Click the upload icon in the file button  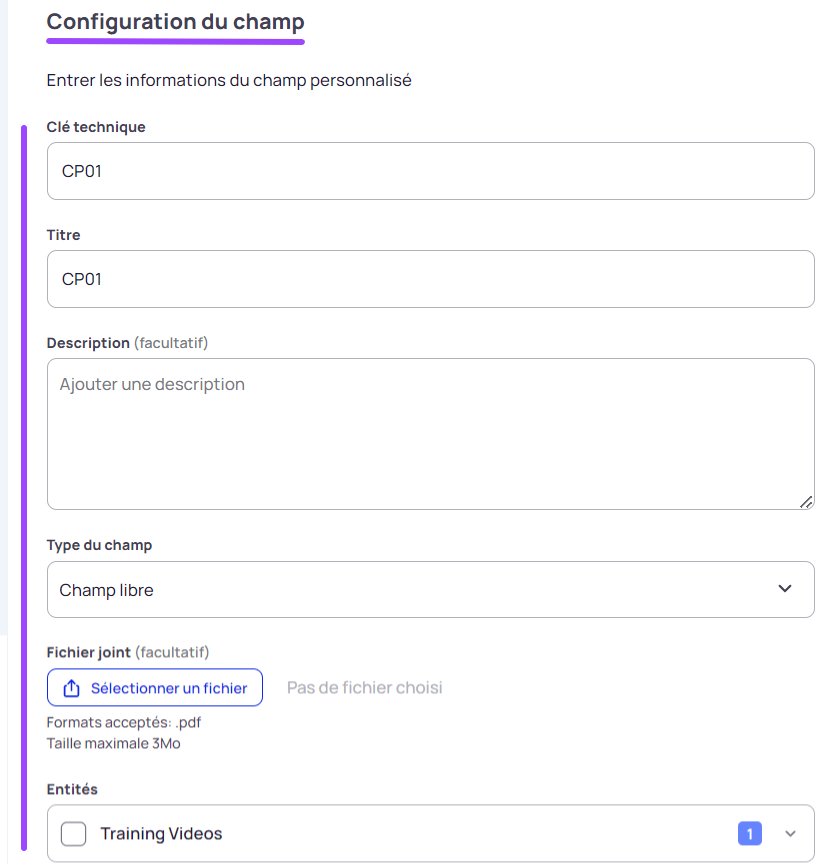pyautogui.click(x=72, y=688)
